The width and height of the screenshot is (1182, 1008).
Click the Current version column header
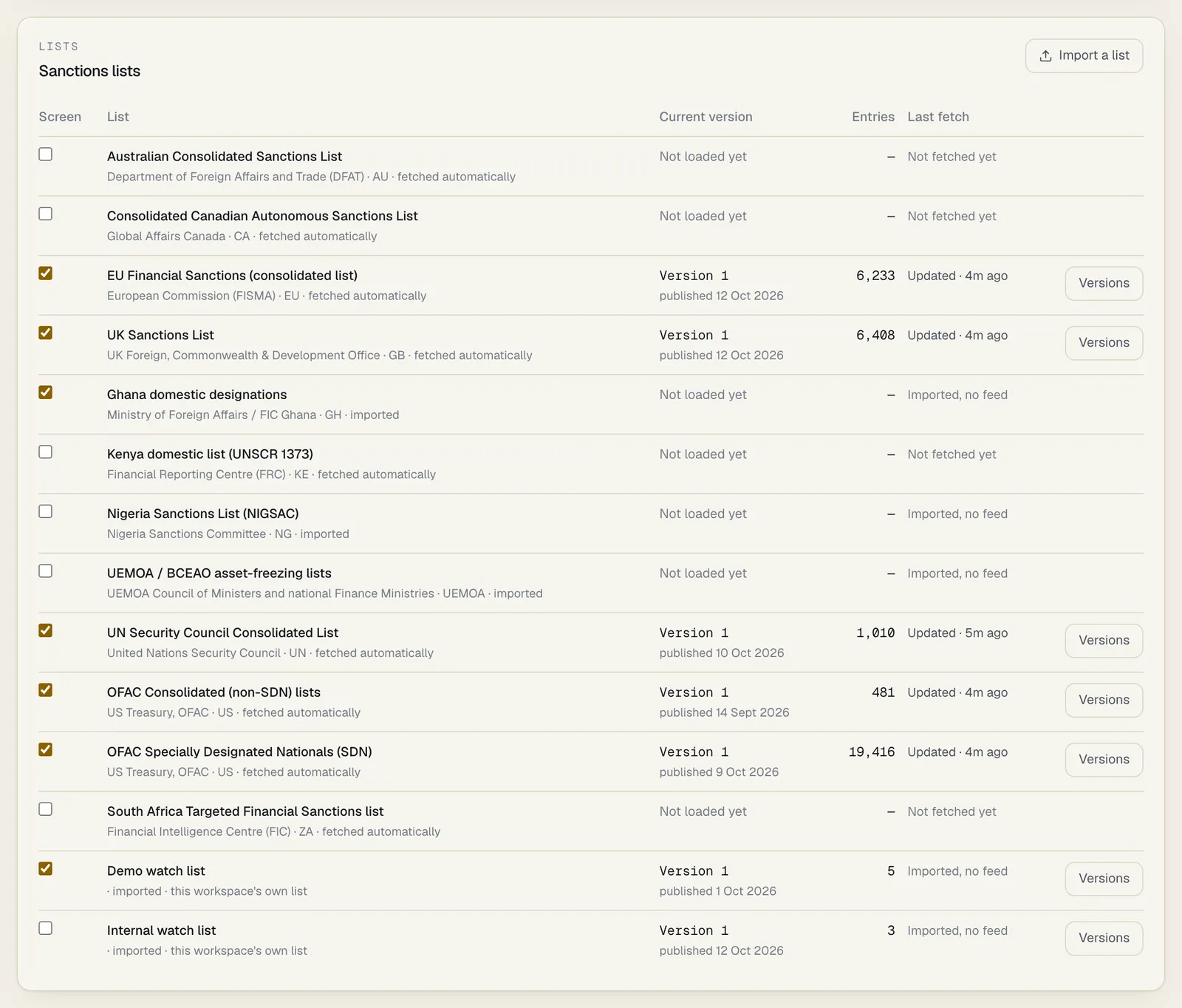tap(706, 117)
